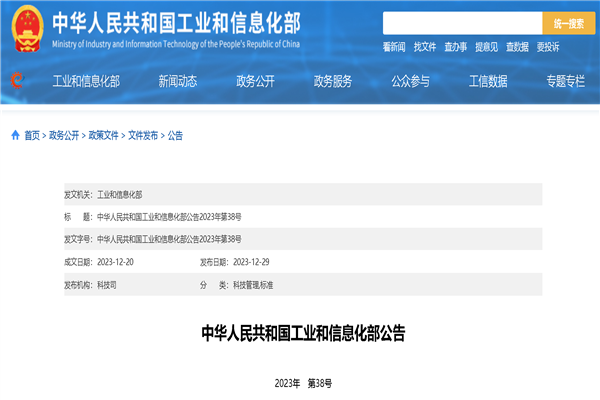
Task: Open the 要投诉 complaint link
Action: tap(548, 47)
